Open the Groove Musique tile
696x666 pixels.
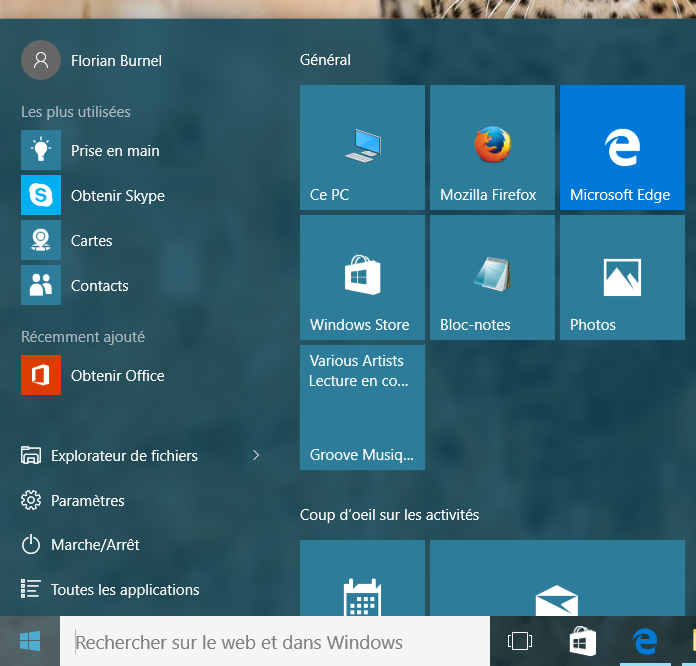point(362,407)
